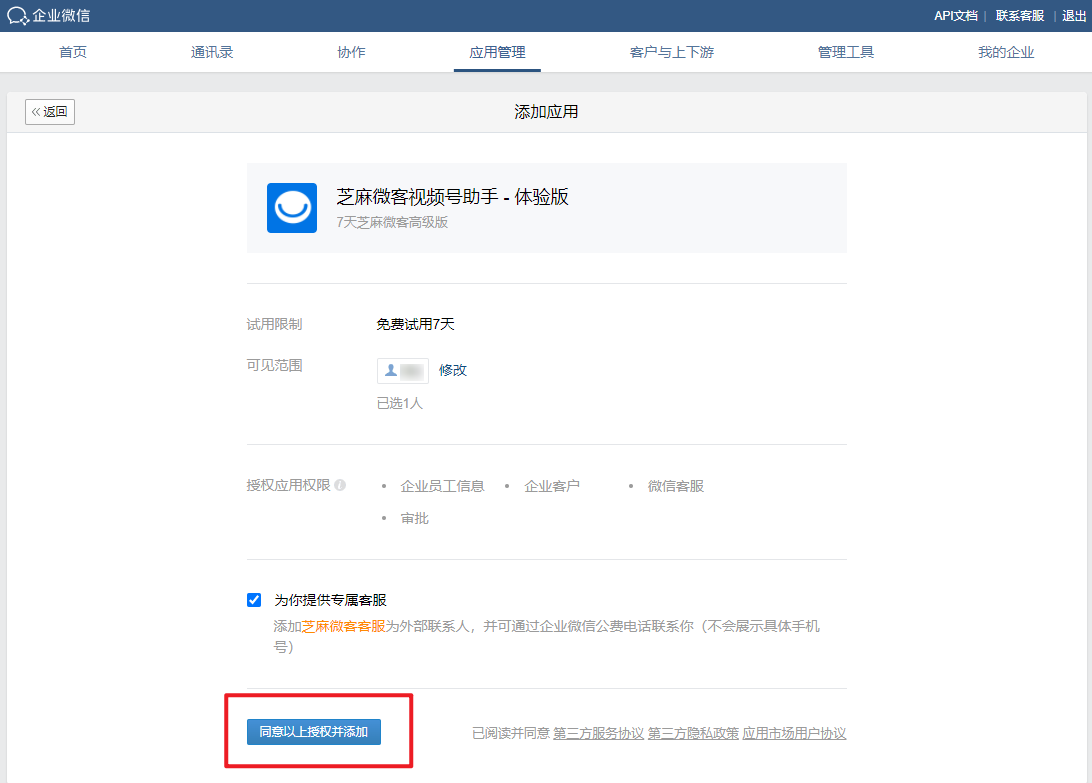
Task: Click the 芝麻微客 app logo icon
Action: pos(292,208)
